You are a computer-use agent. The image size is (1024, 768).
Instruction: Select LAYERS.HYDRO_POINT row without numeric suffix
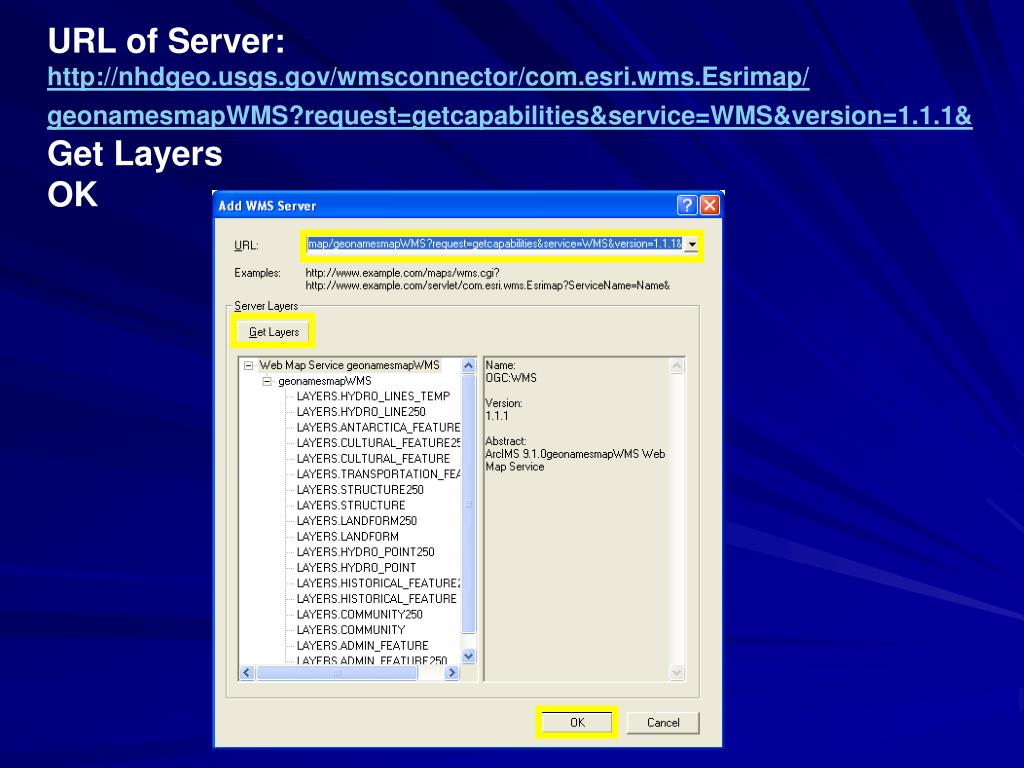click(356, 568)
